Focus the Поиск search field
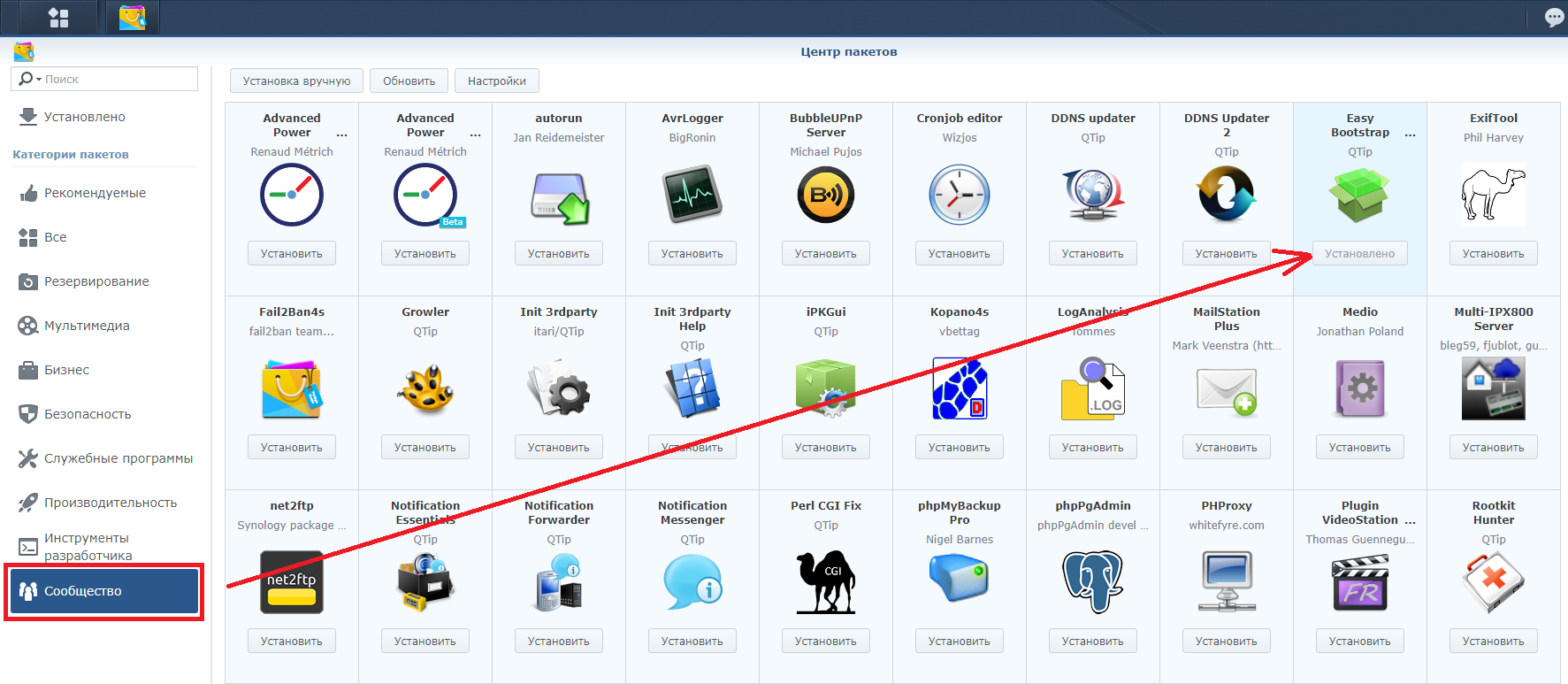1568x684 pixels. click(x=119, y=79)
